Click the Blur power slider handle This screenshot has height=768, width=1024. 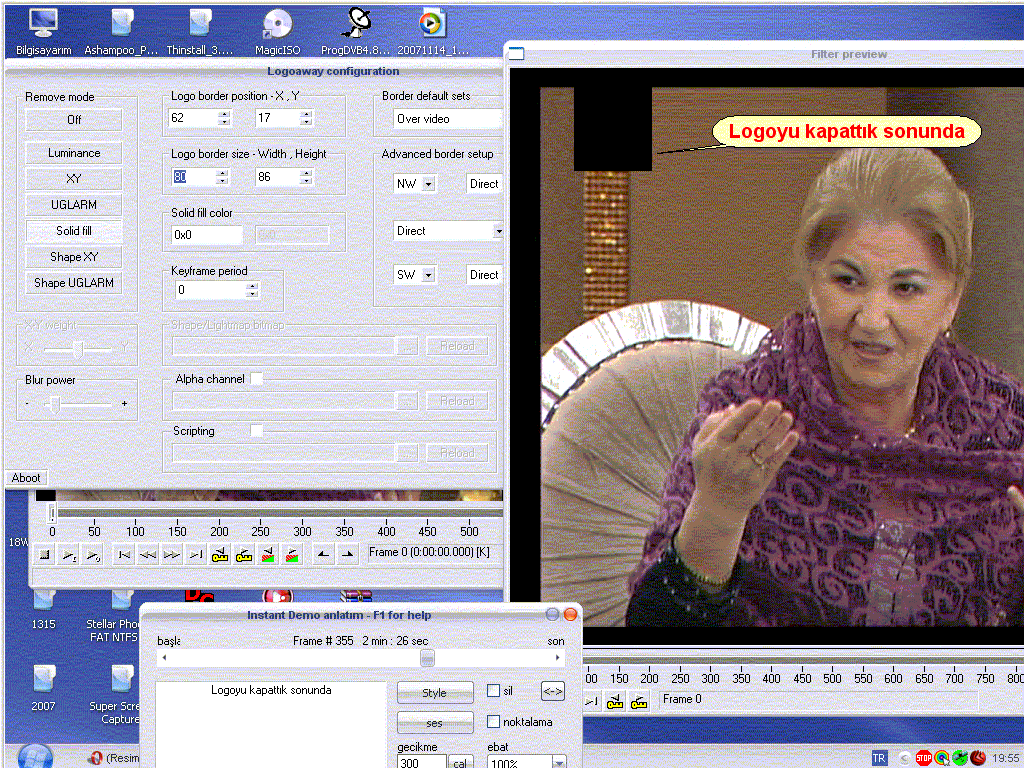tap(56, 404)
